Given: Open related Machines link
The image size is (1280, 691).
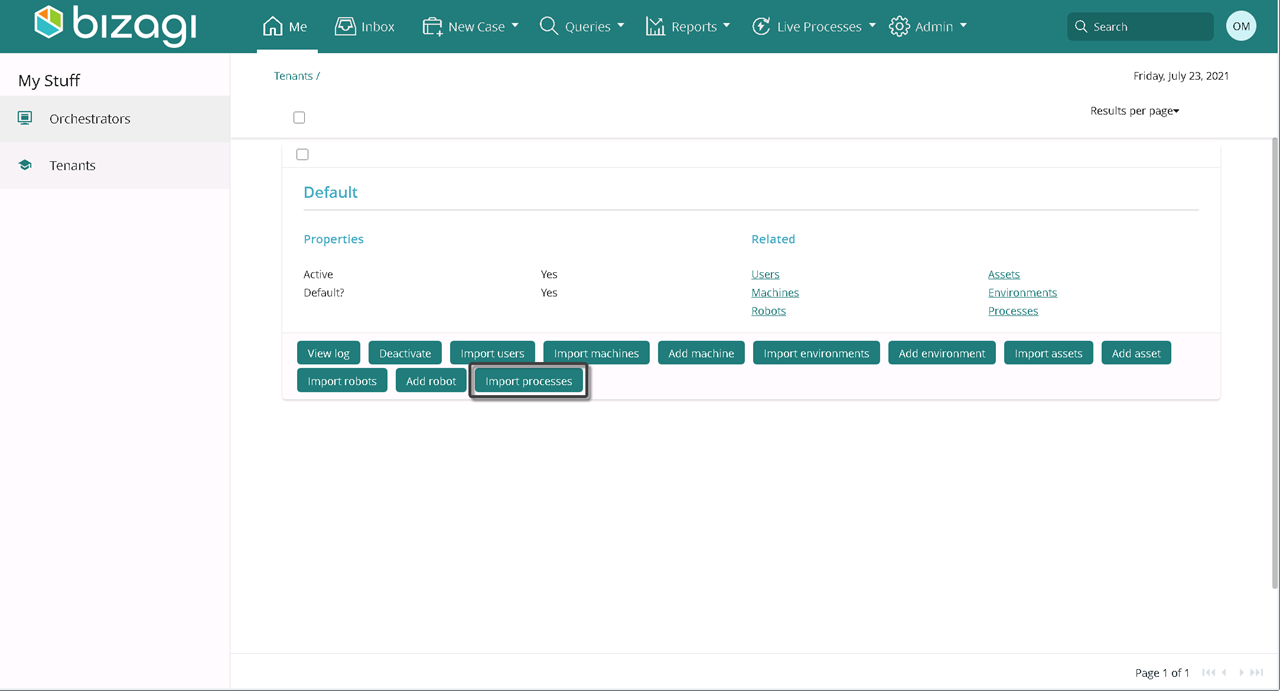Looking at the screenshot, I should (x=775, y=293).
